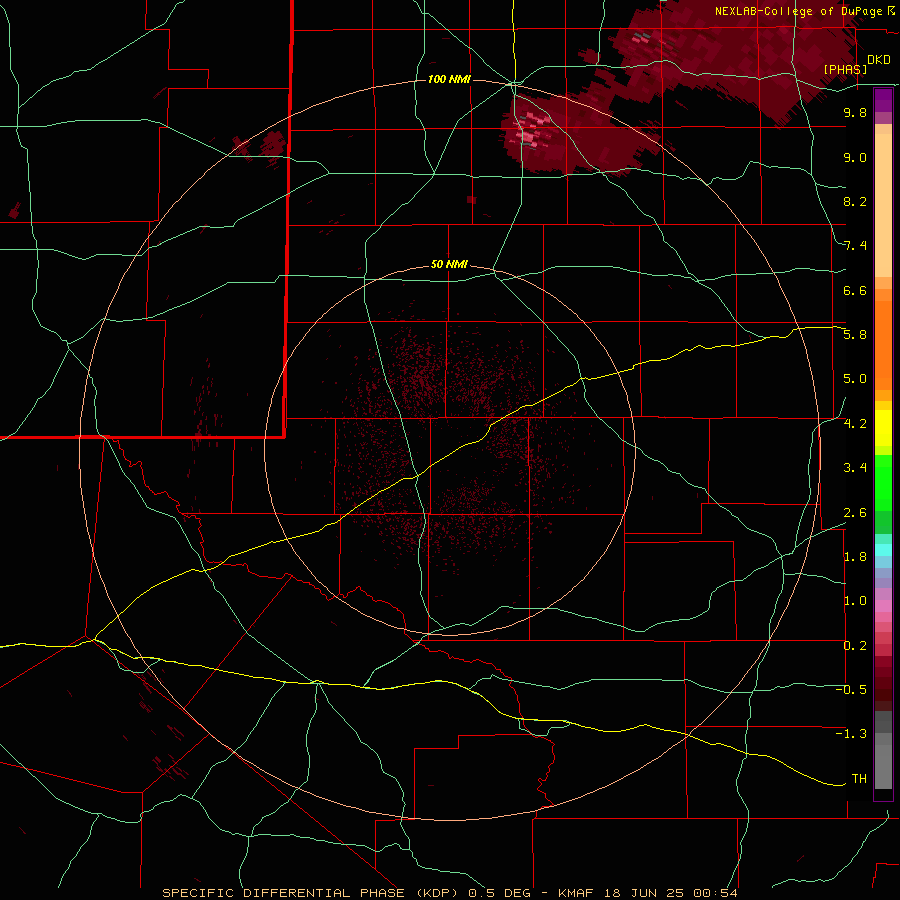Pick the dark orange band in the legend

(883, 346)
